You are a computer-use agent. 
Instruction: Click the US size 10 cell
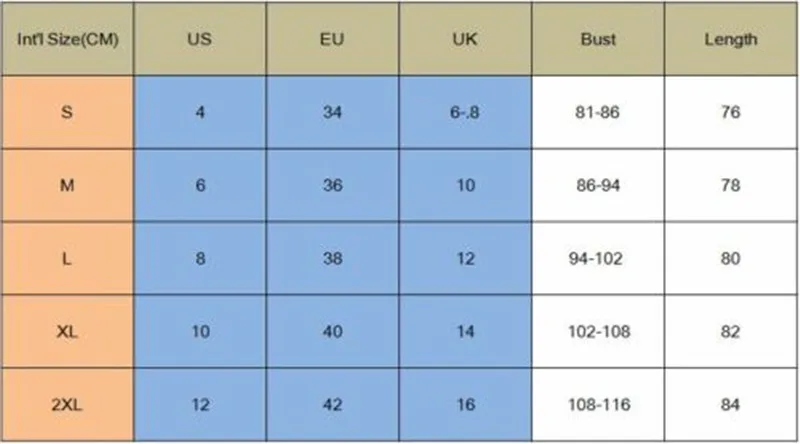click(x=200, y=331)
